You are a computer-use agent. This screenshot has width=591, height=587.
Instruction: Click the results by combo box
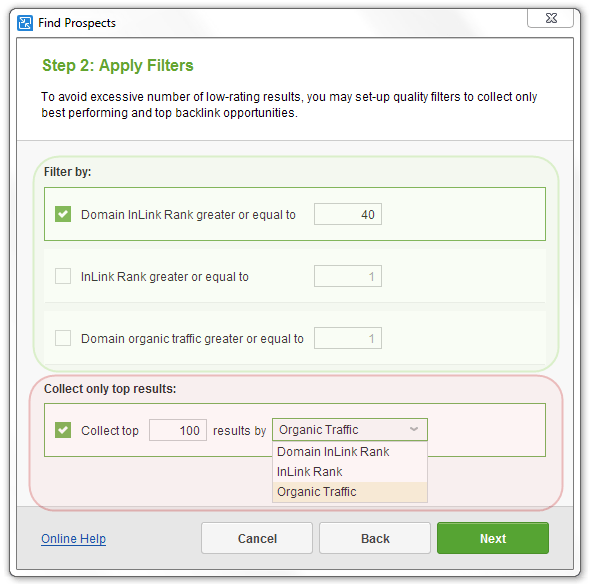350,429
